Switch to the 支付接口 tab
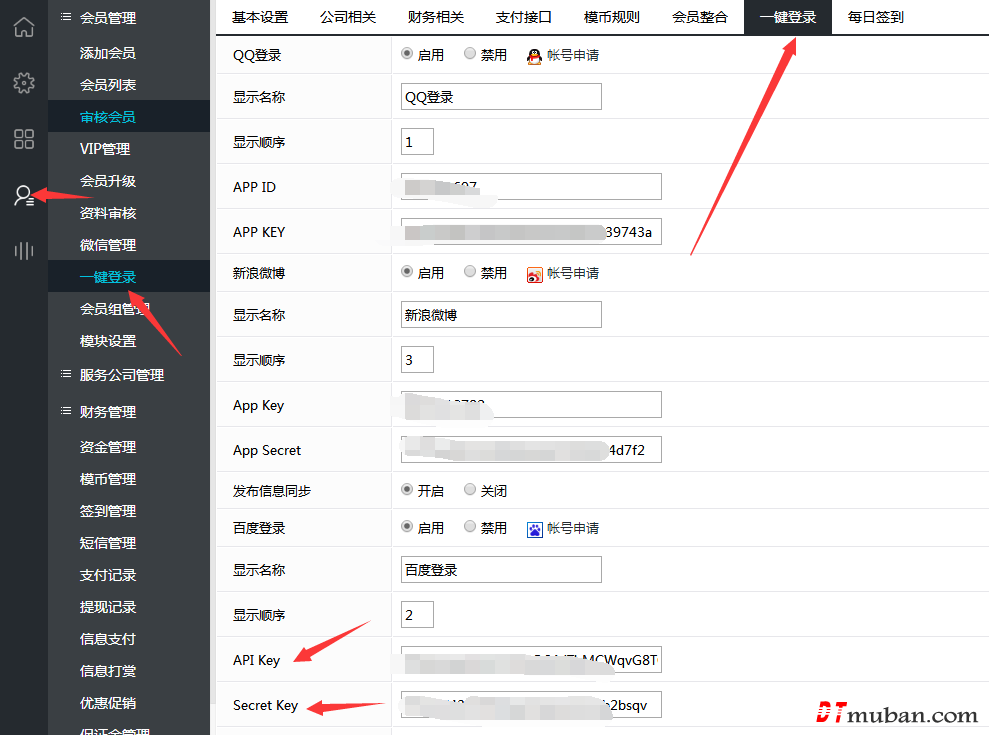Image resolution: width=989 pixels, height=735 pixels. (x=523, y=17)
